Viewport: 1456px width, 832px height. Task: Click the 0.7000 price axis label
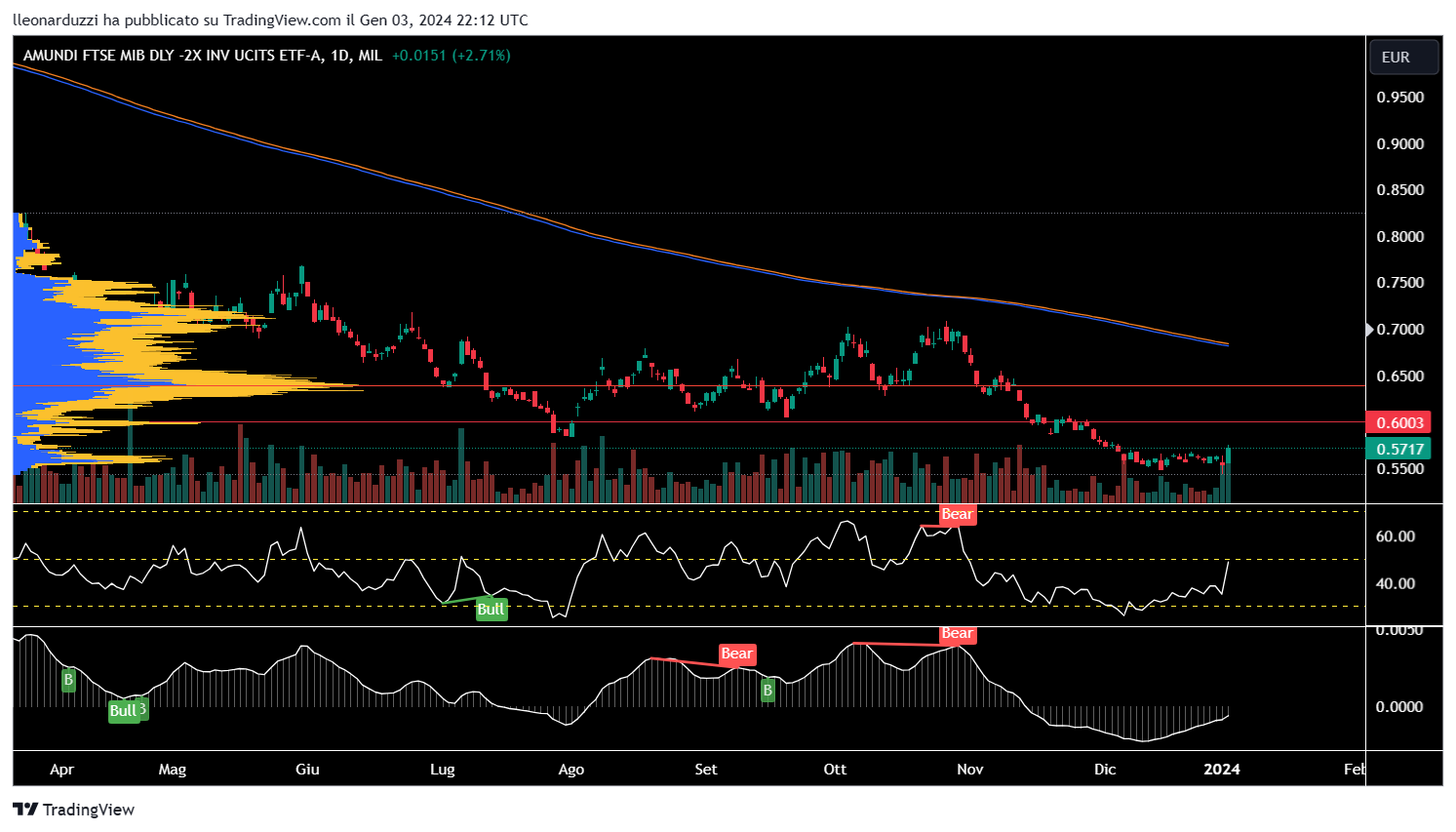[x=1400, y=330]
